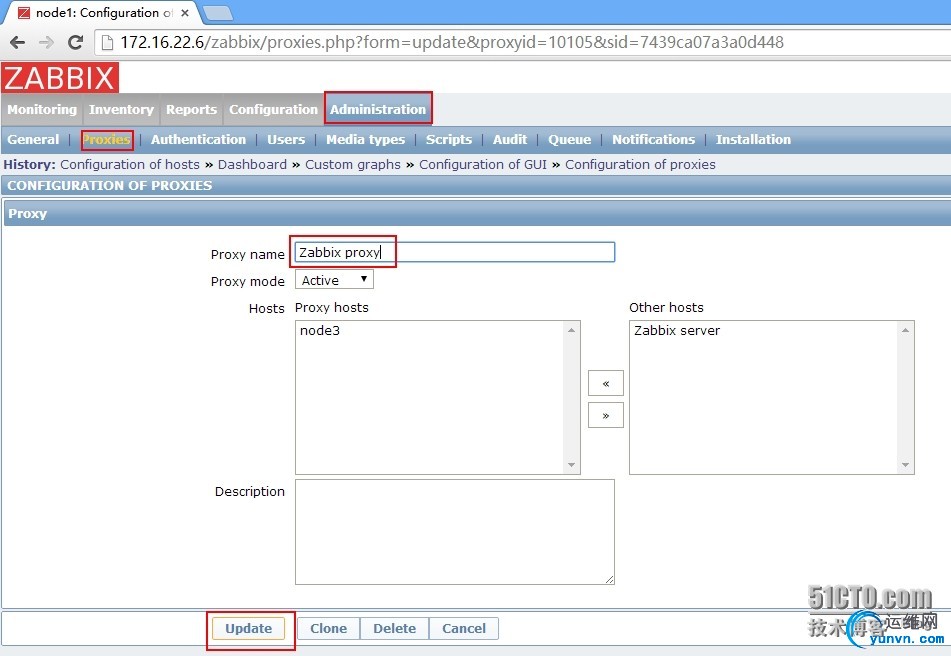Screen dimensions: 951x656
Task: Click the Description resize handle
Action: (610, 580)
